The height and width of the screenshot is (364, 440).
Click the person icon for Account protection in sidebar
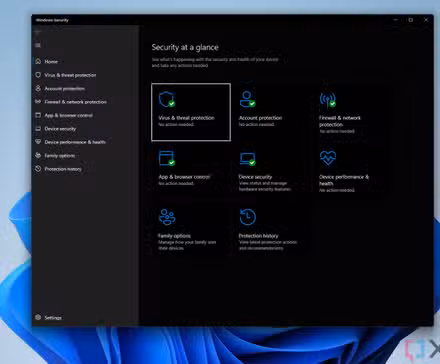(x=38, y=88)
